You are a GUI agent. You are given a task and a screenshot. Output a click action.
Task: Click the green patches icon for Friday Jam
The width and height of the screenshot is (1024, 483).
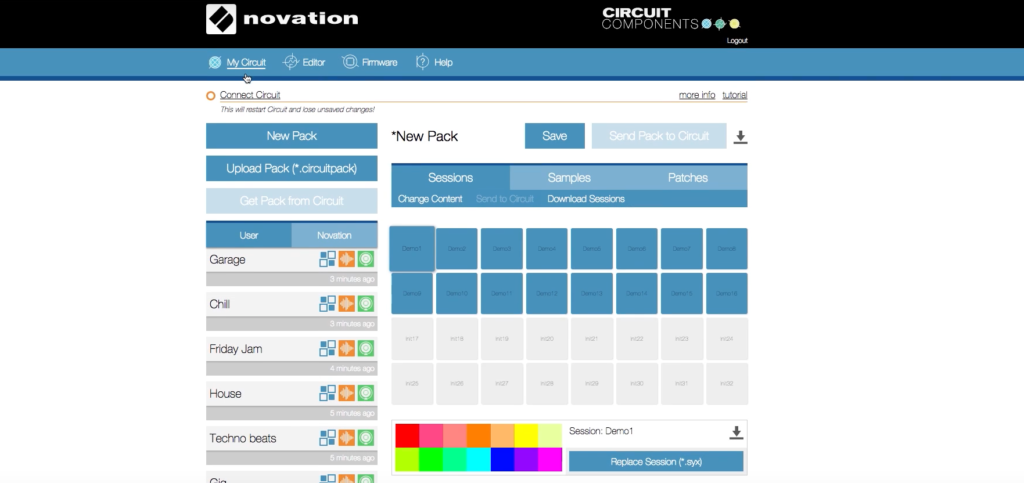(x=366, y=349)
